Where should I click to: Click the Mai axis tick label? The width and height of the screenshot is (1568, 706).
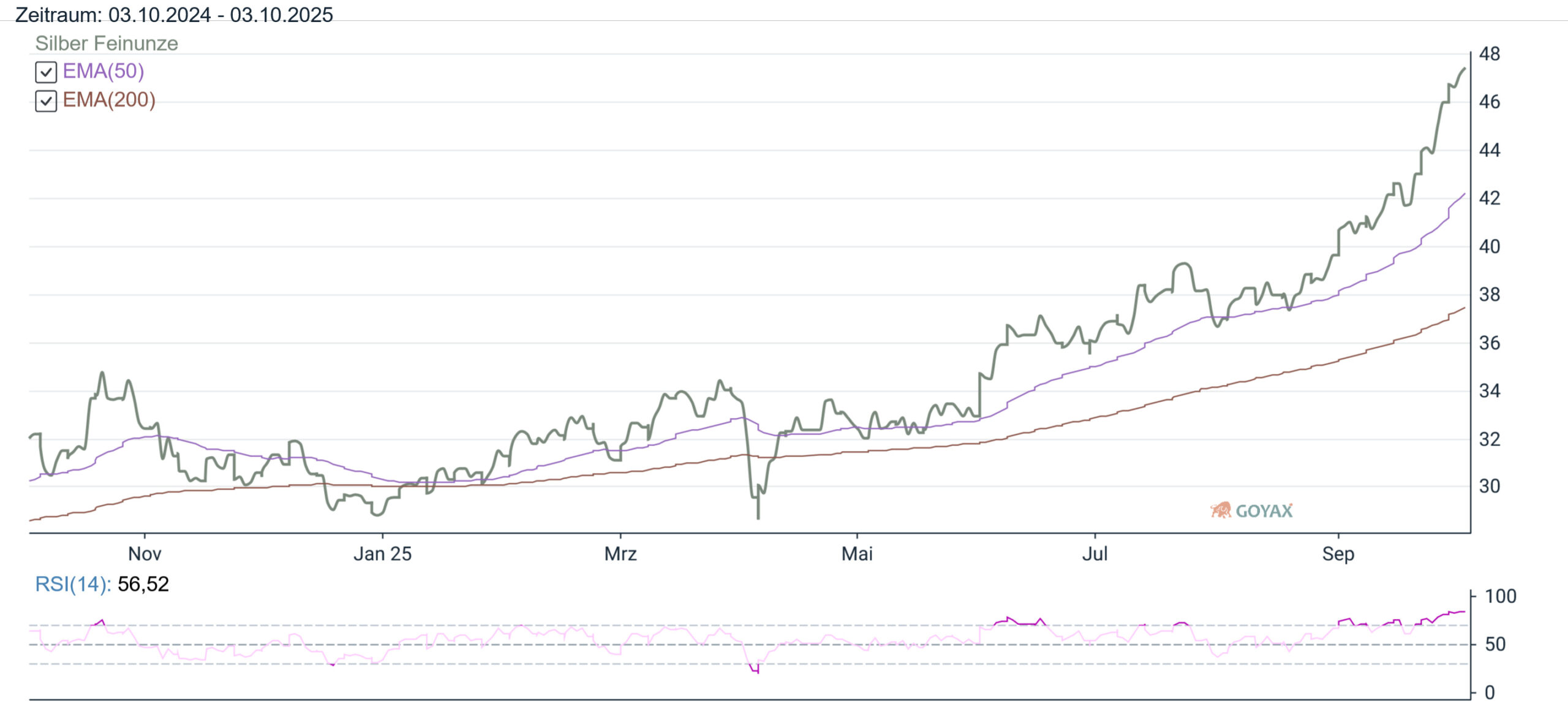click(857, 554)
